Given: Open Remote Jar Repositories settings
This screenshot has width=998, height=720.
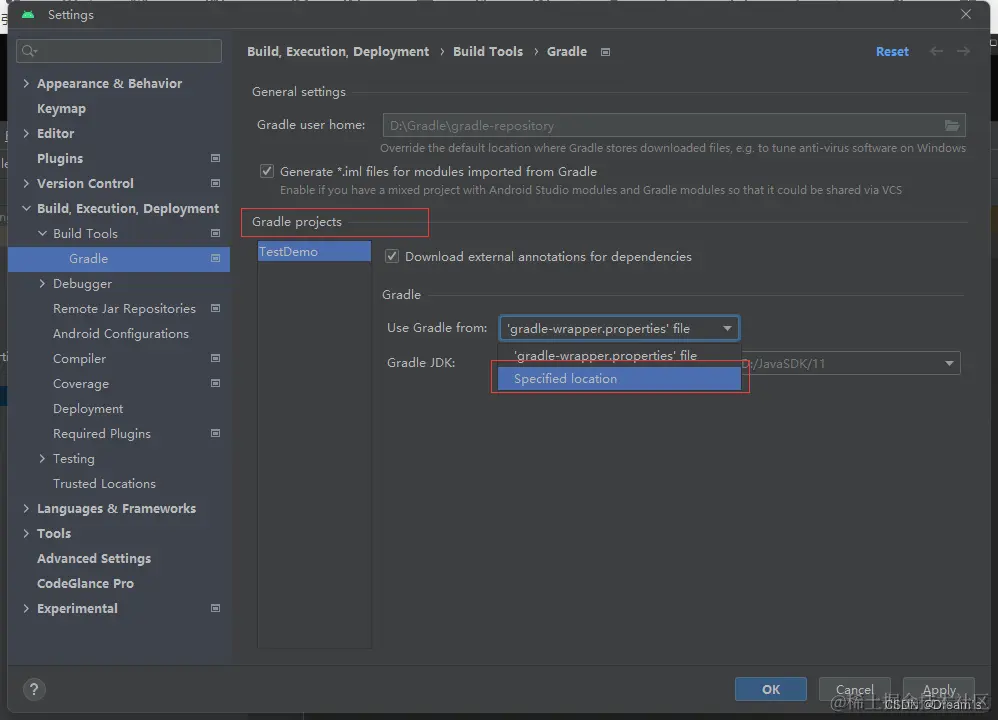Looking at the screenshot, I should (124, 309).
